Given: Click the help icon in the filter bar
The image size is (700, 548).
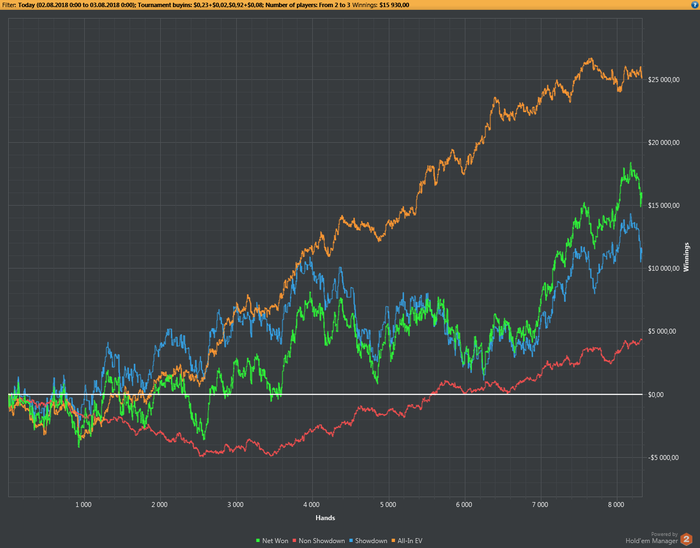Looking at the screenshot, I should click(x=694, y=5).
